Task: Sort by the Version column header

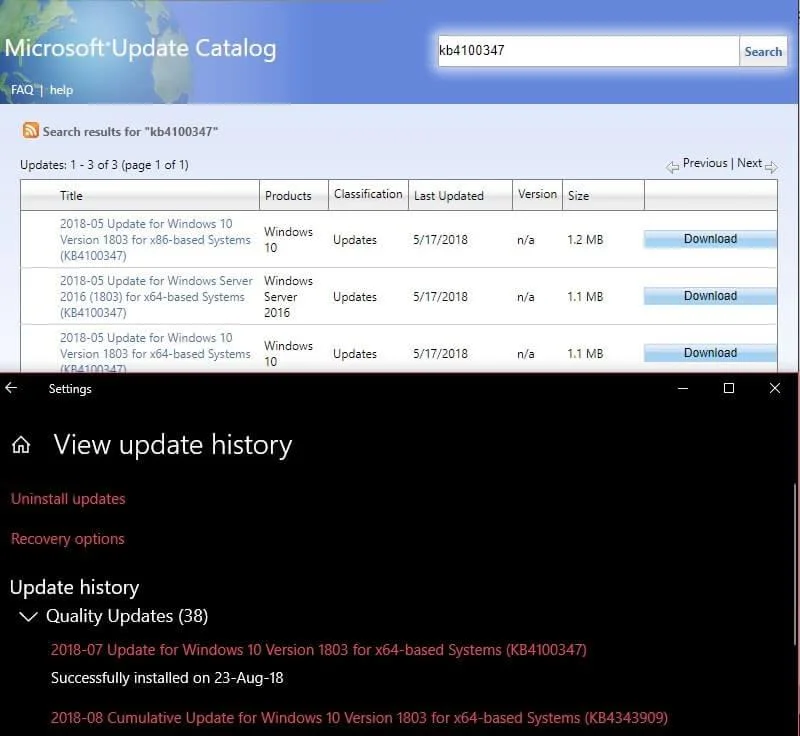Action: 537,194
